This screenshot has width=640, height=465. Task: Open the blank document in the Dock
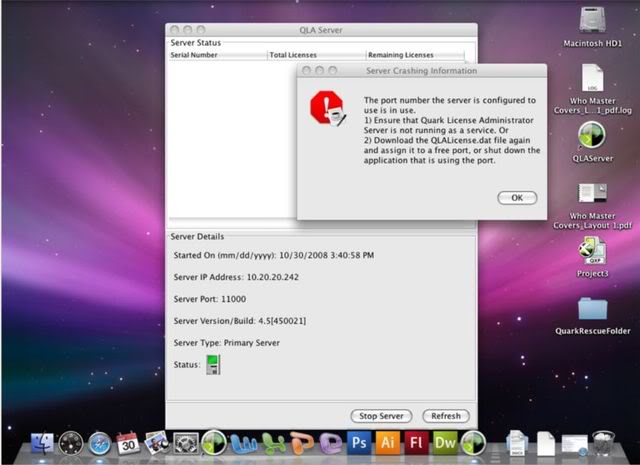pos(546,444)
